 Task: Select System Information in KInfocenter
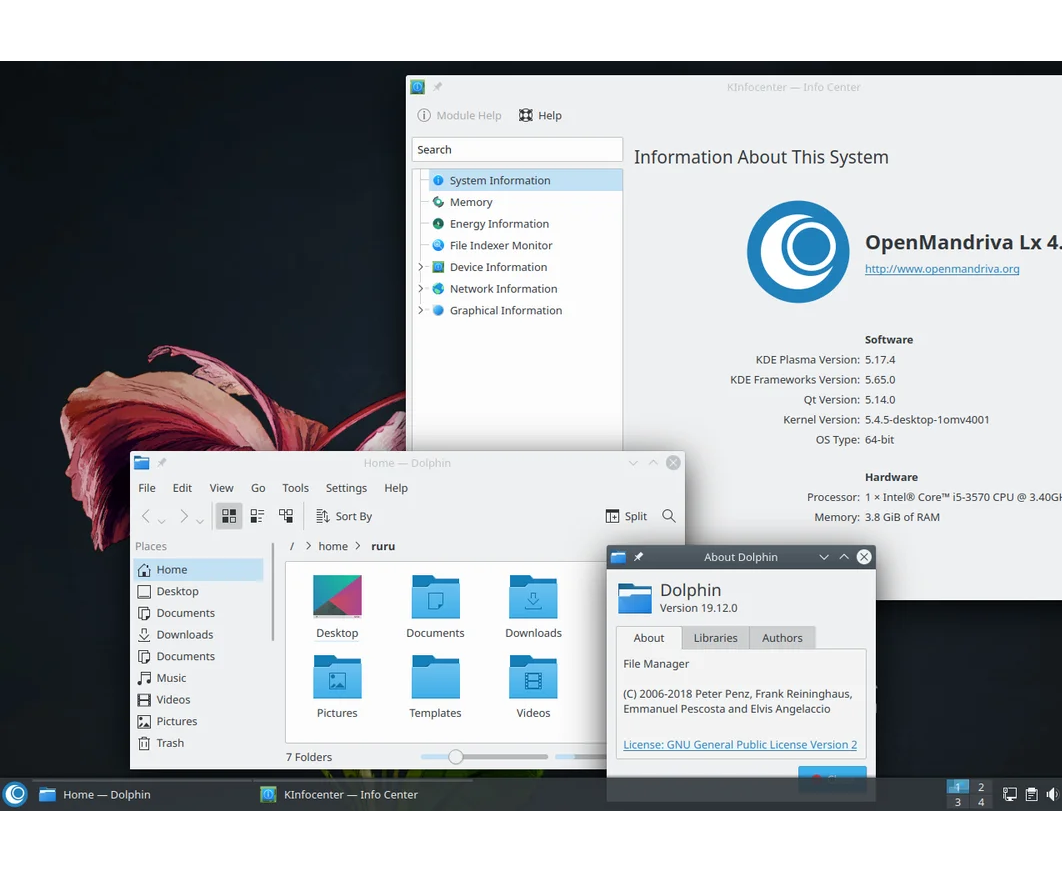click(x=525, y=180)
